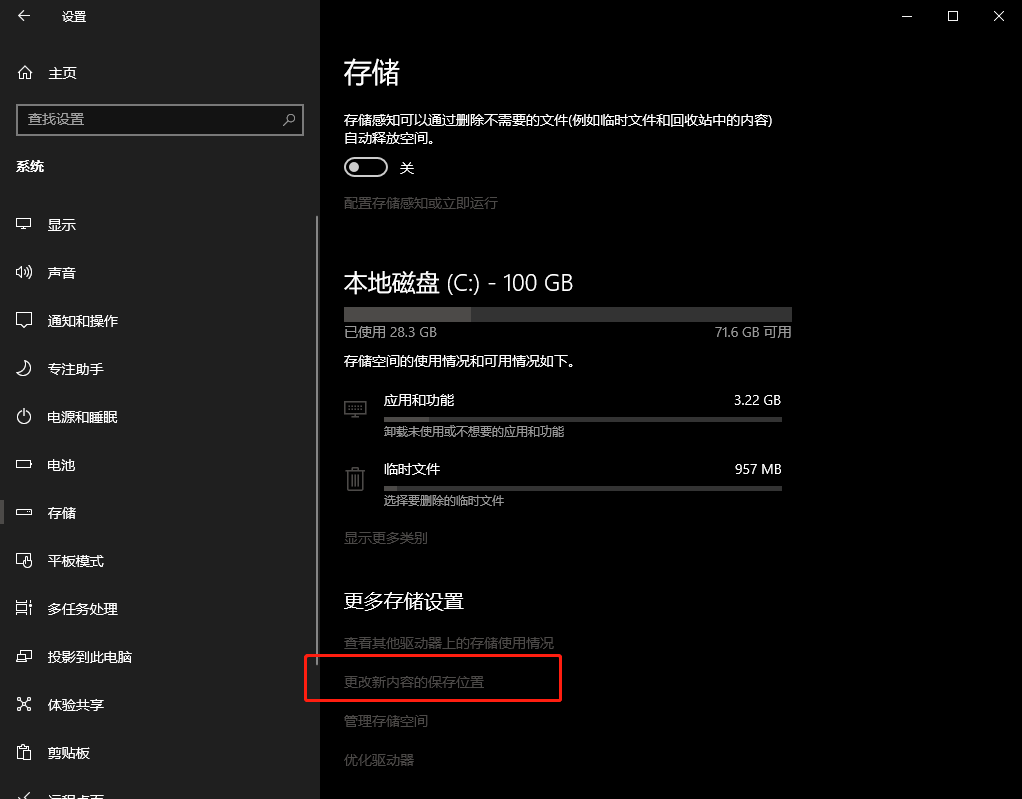Open 声音 (Sound) settings via speaker icon
The height and width of the screenshot is (799, 1022).
23,272
